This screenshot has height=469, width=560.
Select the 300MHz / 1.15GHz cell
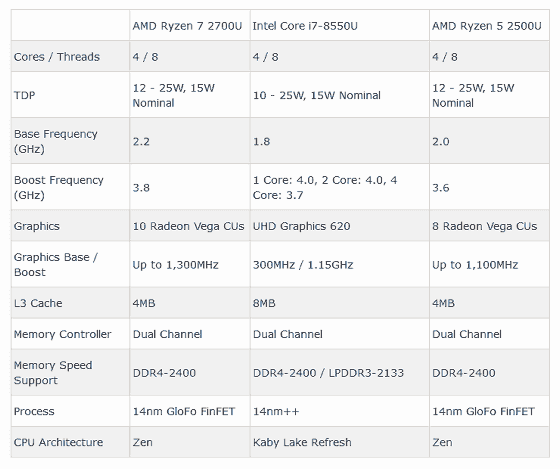[x=339, y=264]
